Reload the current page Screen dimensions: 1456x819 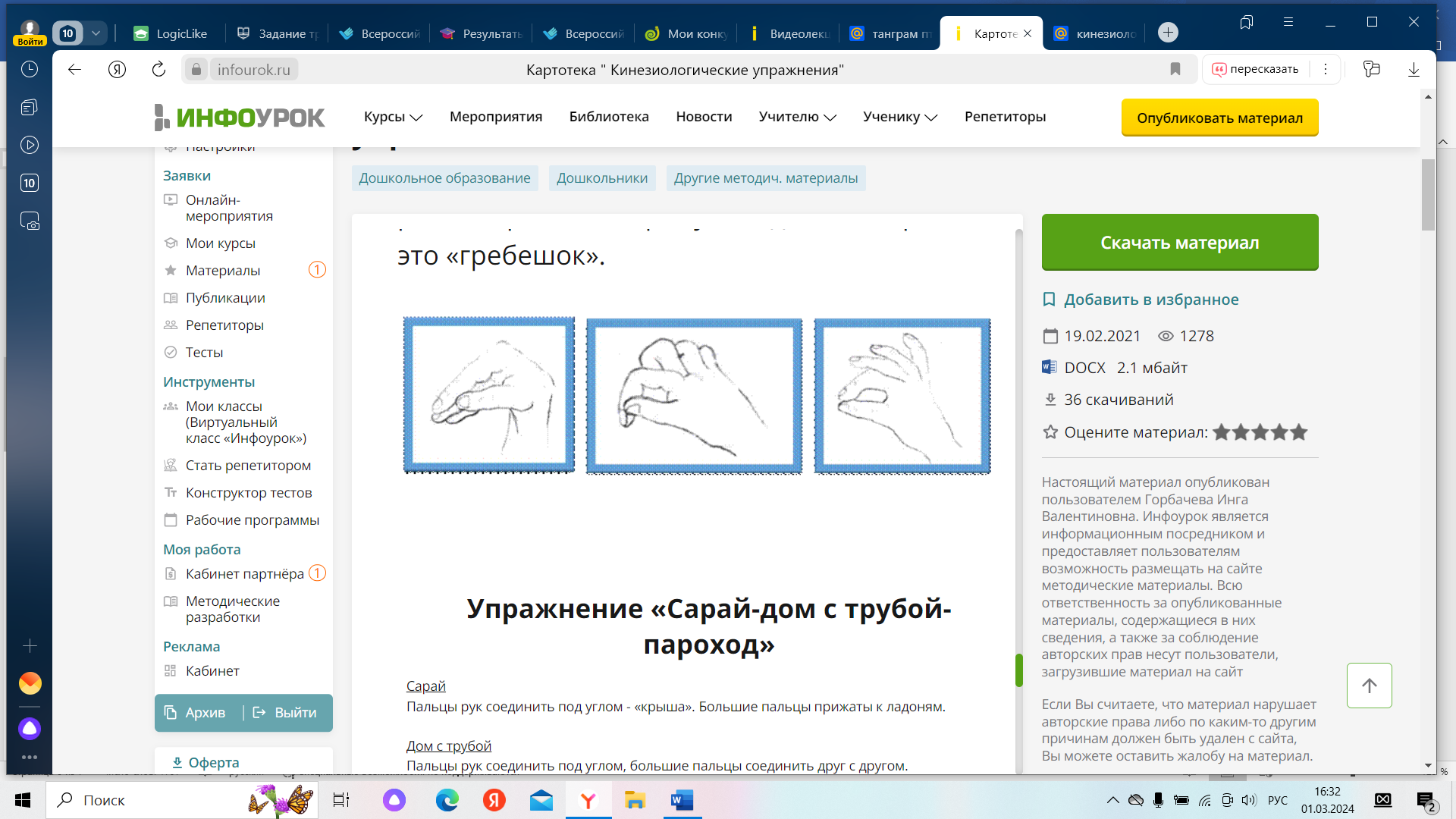click(x=158, y=69)
